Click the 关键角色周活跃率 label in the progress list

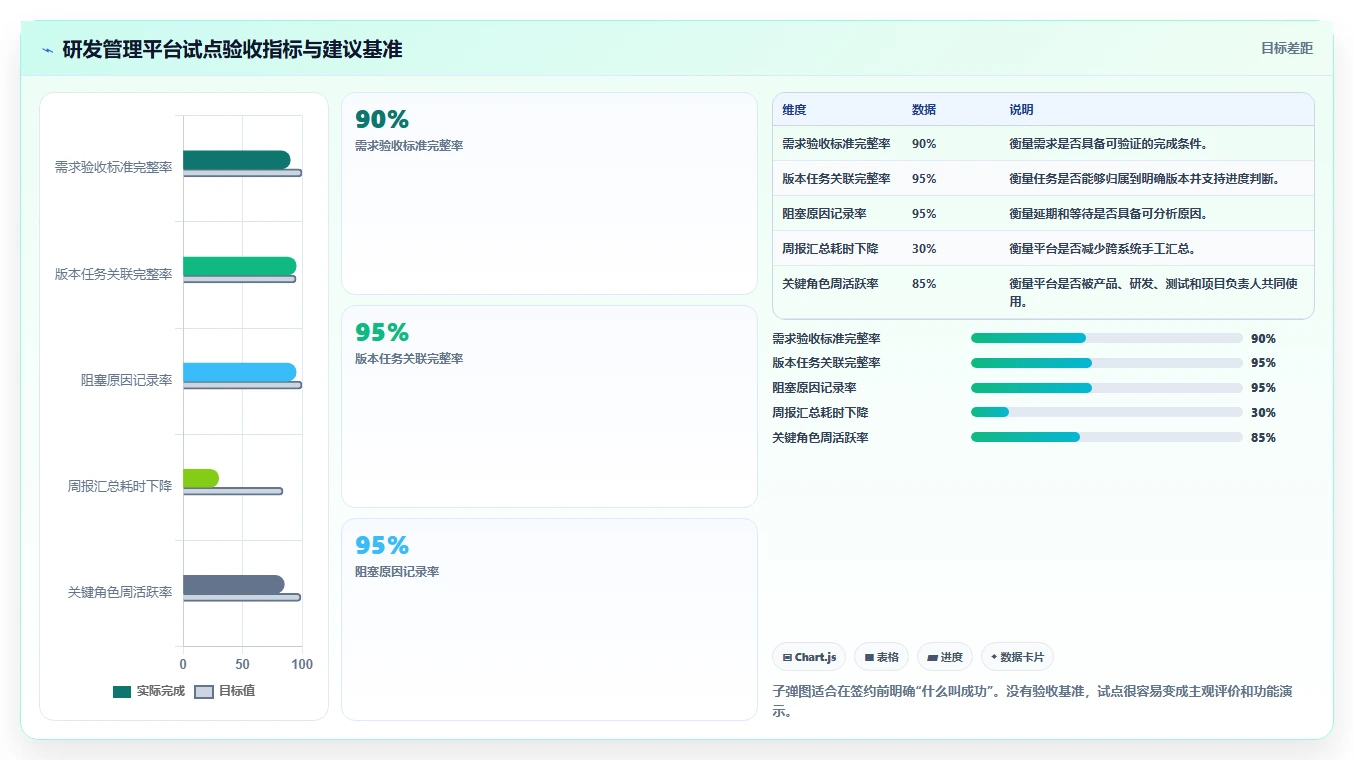[x=820, y=438]
